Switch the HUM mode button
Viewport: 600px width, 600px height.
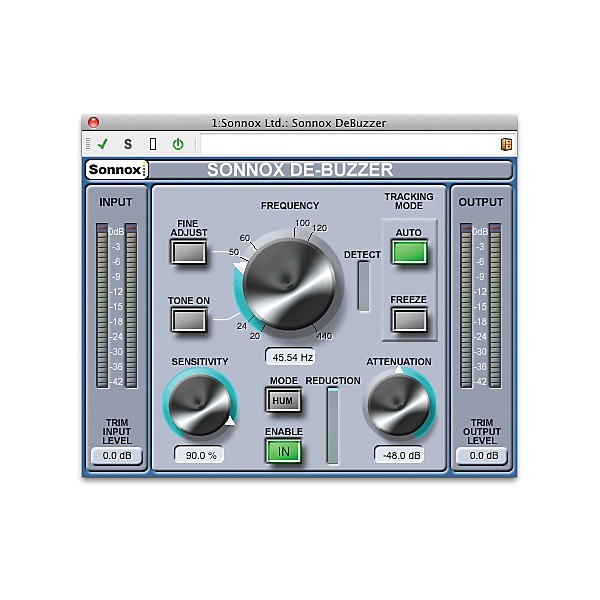[x=283, y=400]
